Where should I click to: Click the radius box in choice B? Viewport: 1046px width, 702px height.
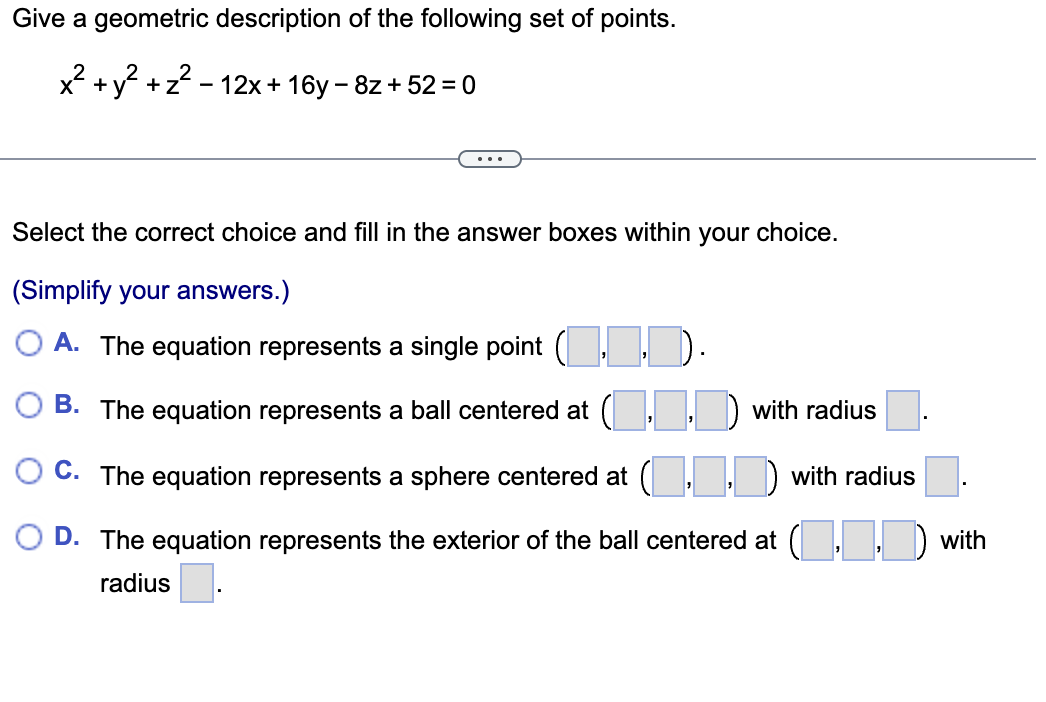(903, 410)
